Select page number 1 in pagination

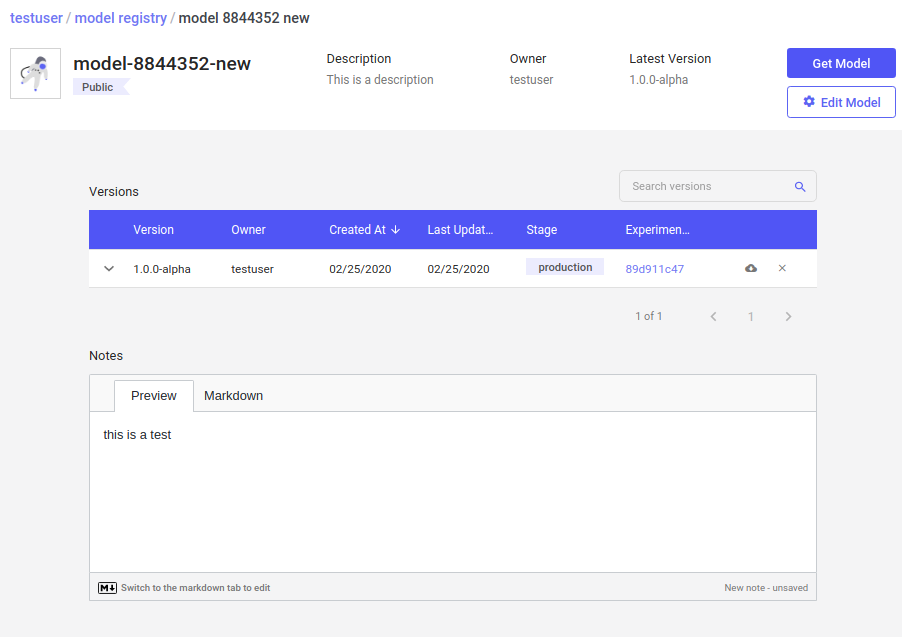pyautogui.click(x=751, y=316)
